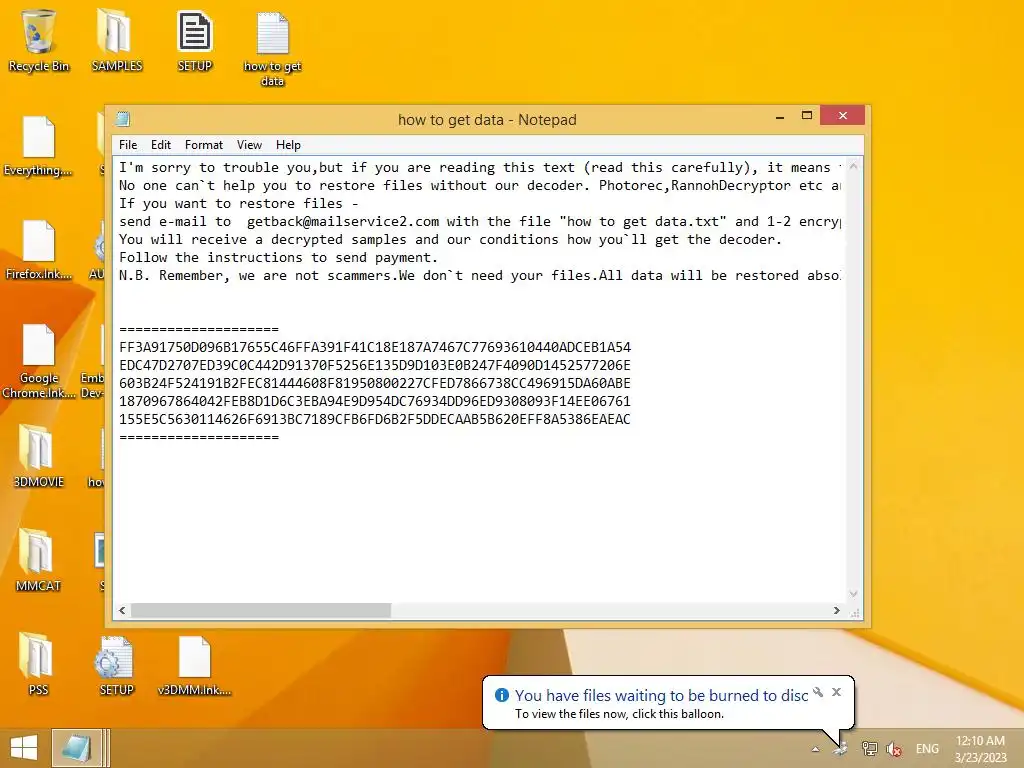The width and height of the screenshot is (1024, 768).
Task: Select the SETUP gear settings file icon
Action: 116,664
